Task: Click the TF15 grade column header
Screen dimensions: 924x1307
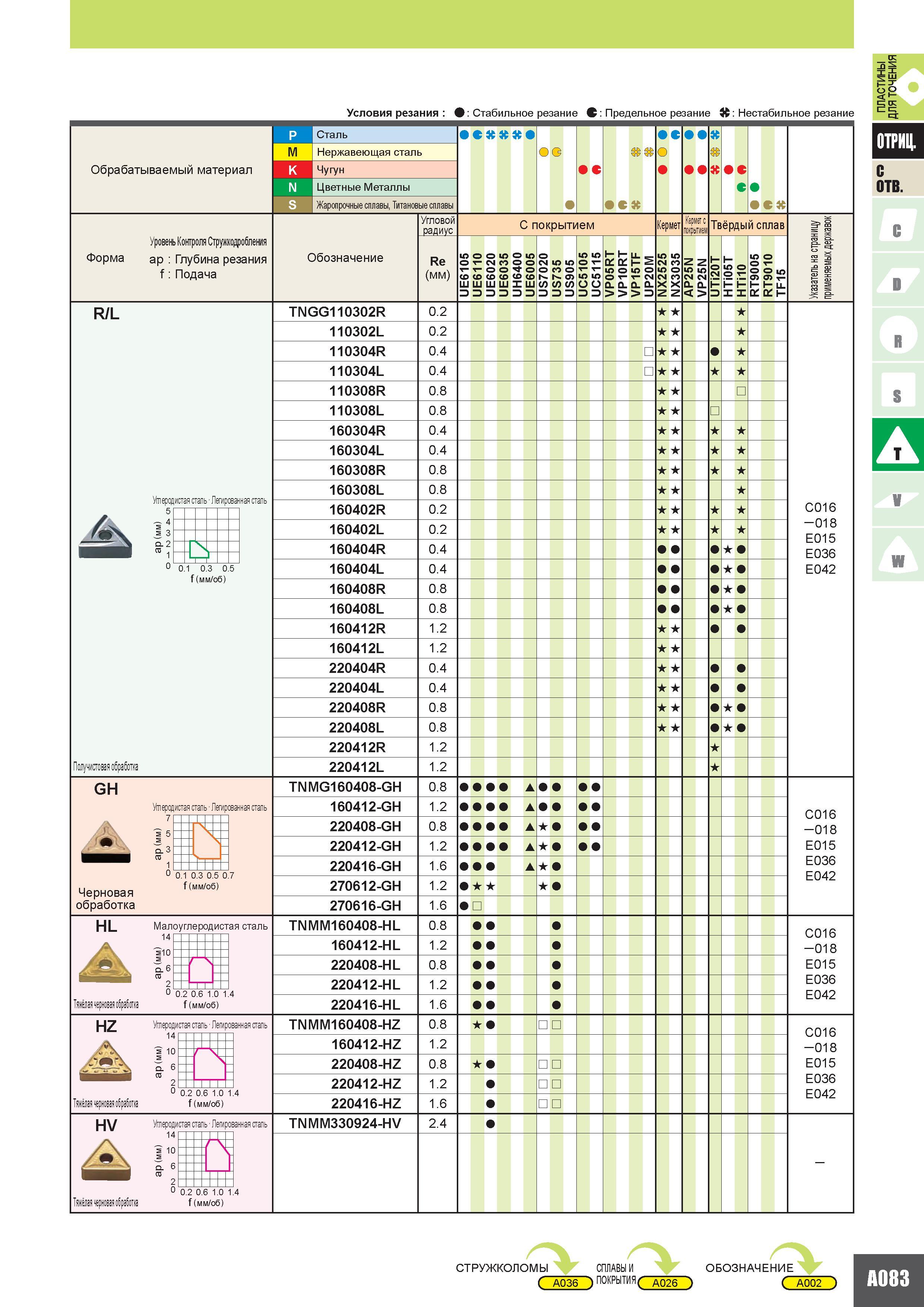Action: [781, 283]
